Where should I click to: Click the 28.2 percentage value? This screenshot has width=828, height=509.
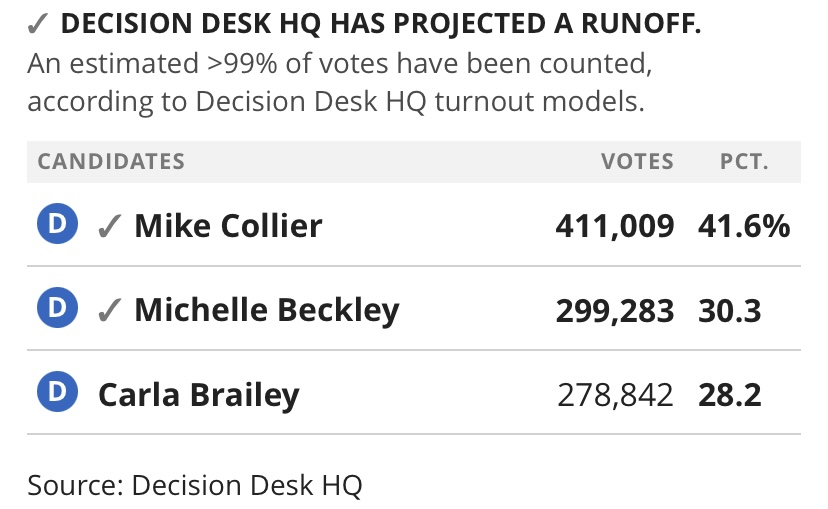(x=730, y=395)
